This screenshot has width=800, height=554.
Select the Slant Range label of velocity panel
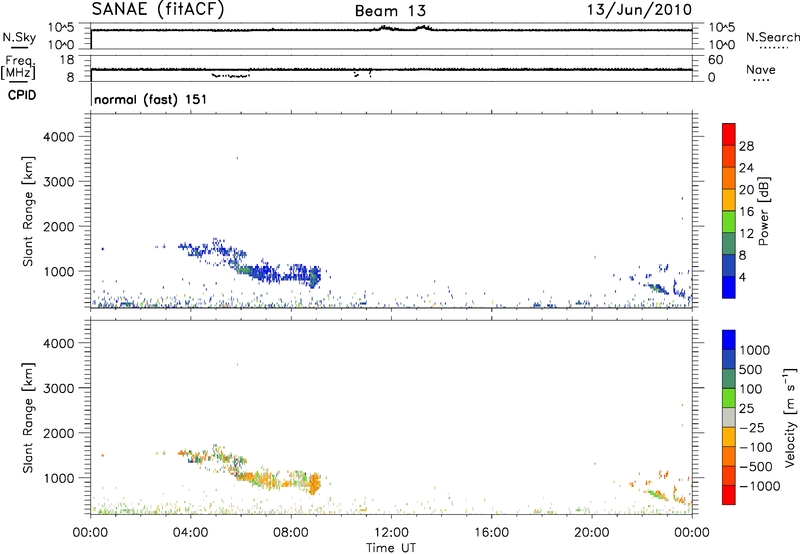pyautogui.click(x=28, y=418)
